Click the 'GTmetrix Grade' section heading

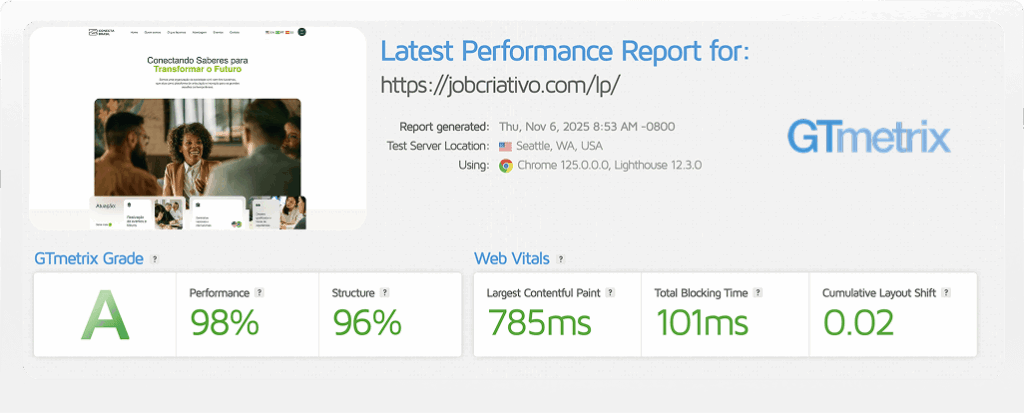[89, 259]
